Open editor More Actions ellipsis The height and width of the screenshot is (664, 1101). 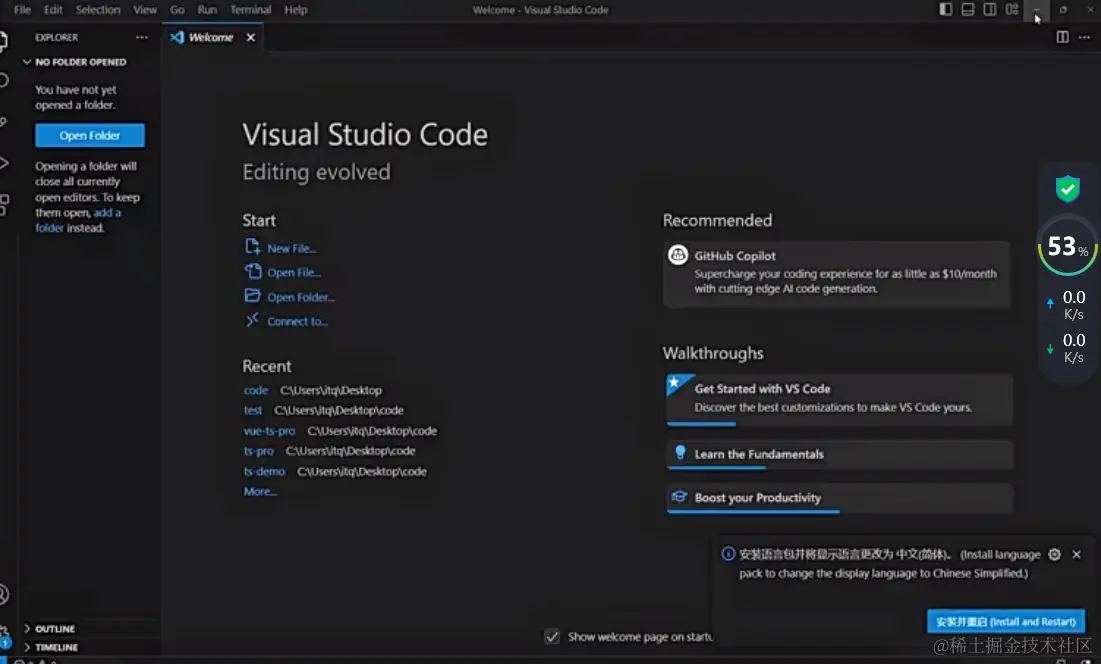pos(1084,36)
